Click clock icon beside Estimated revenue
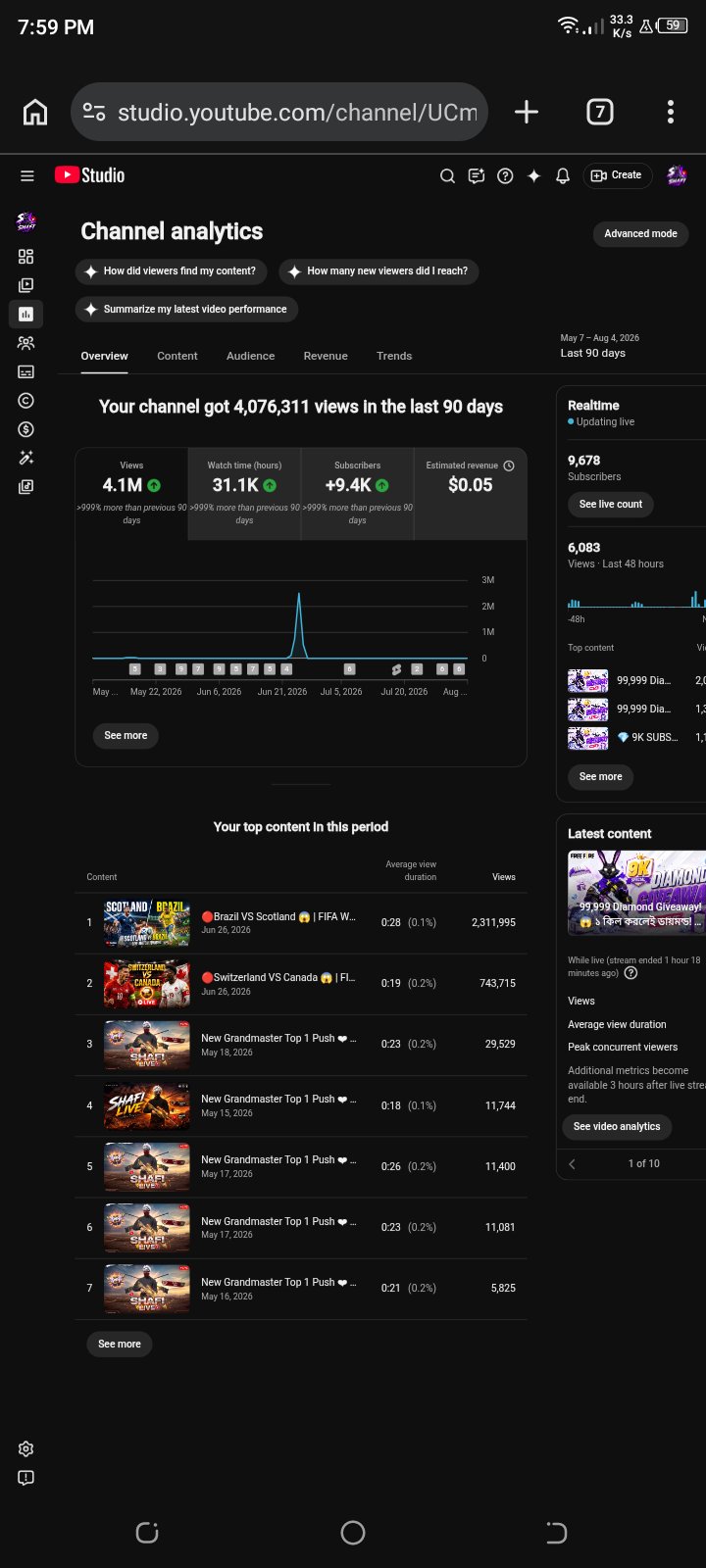This screenshot has width=706, height=1568. click(x=509, y=465)
